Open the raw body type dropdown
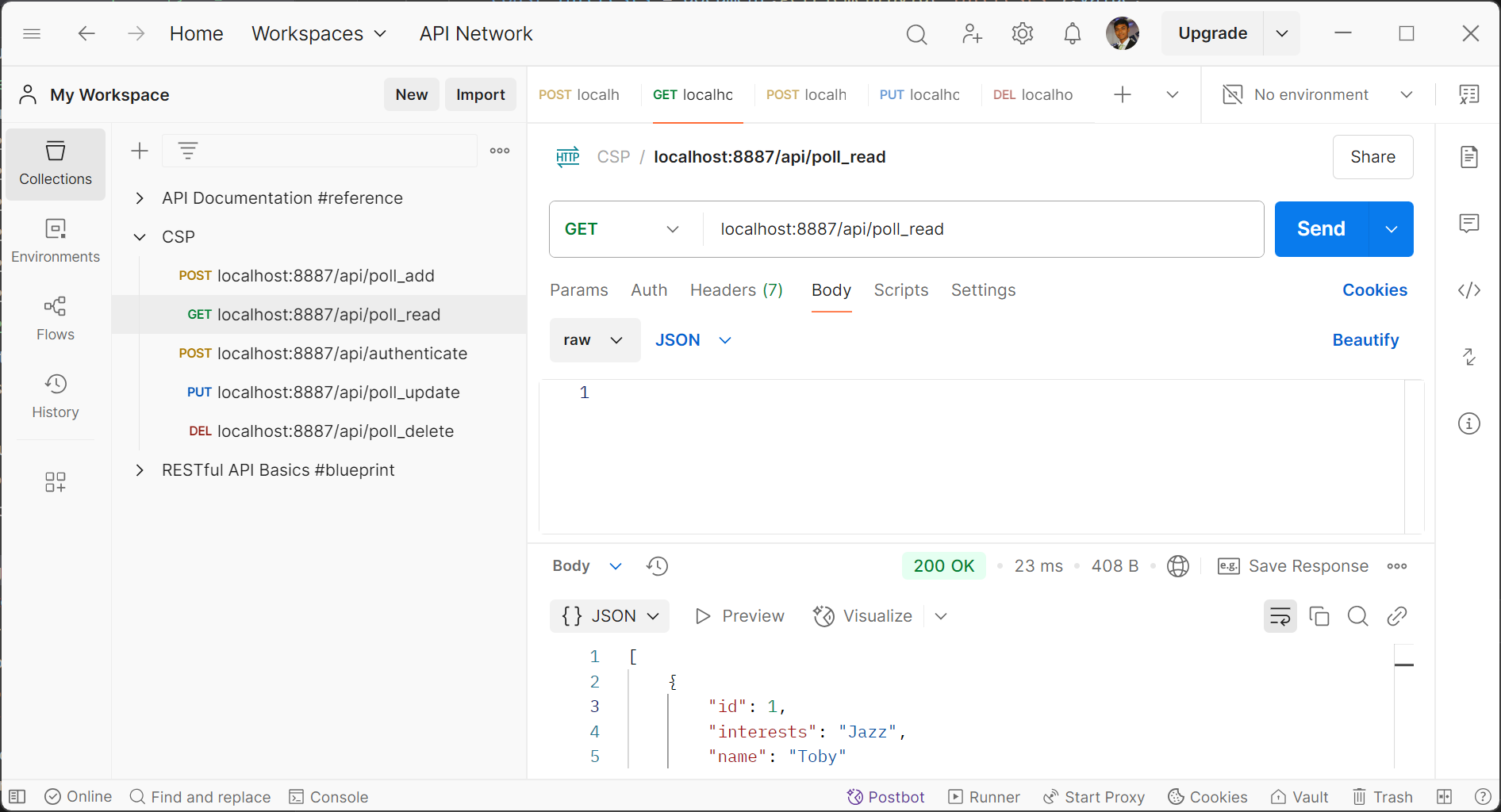 [593, 340]
